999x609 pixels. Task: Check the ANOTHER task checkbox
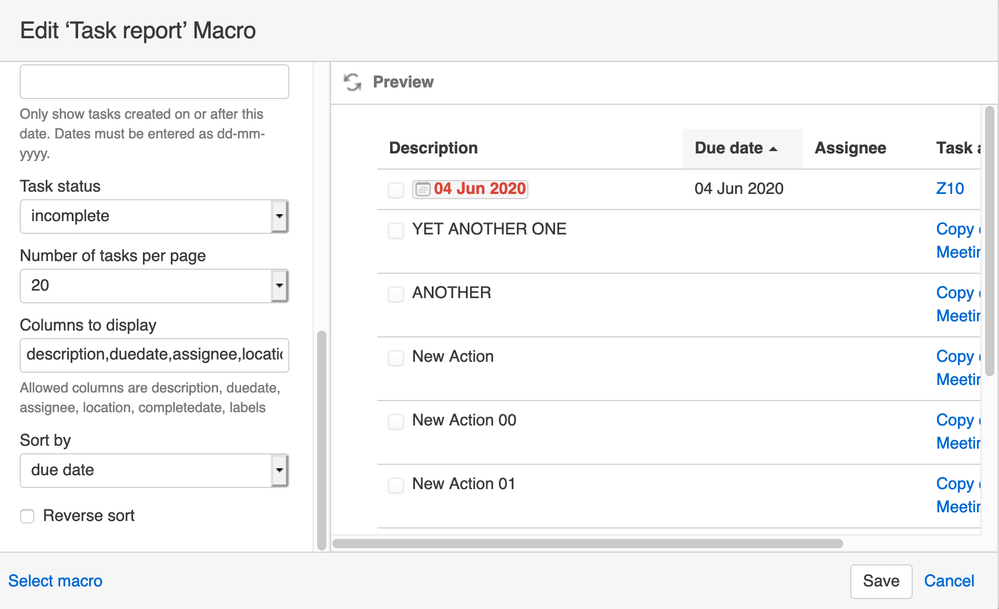396,294
